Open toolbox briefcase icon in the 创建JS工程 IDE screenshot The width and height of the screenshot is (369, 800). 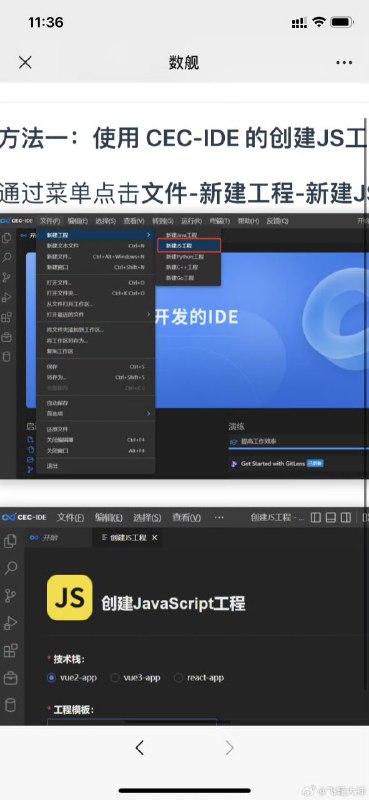pos(10,678)
